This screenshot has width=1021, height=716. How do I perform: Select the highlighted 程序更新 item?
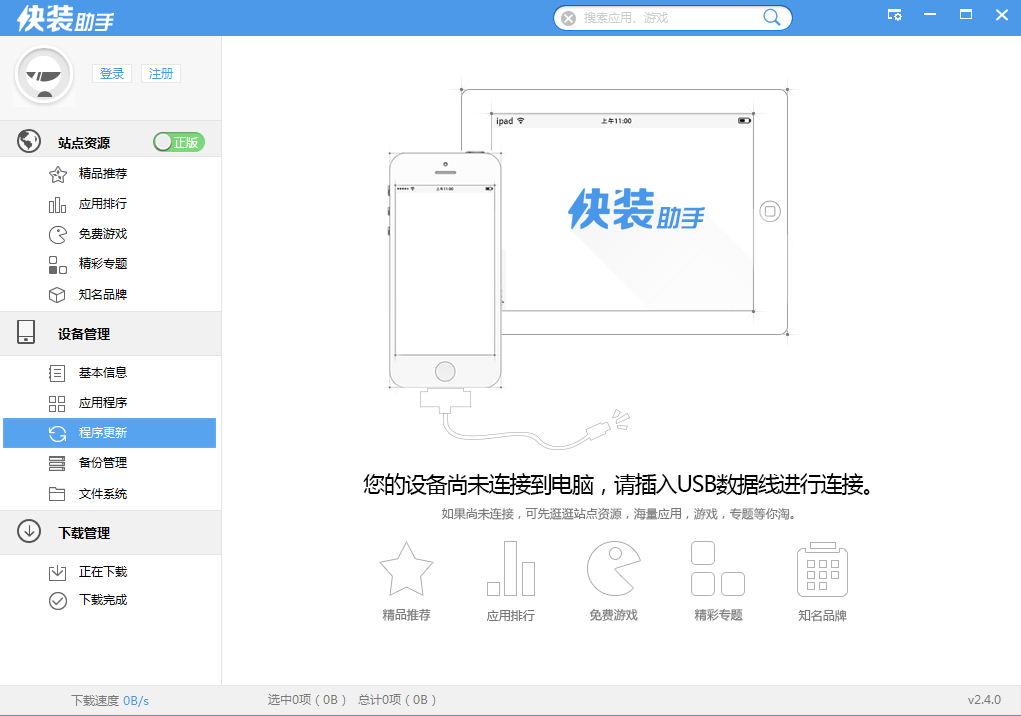109,433
